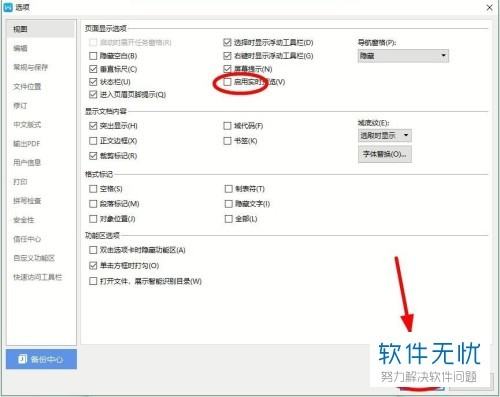Toggle the 状态栏(U) checkbox

pyautogui.click(x=93, y=82)
